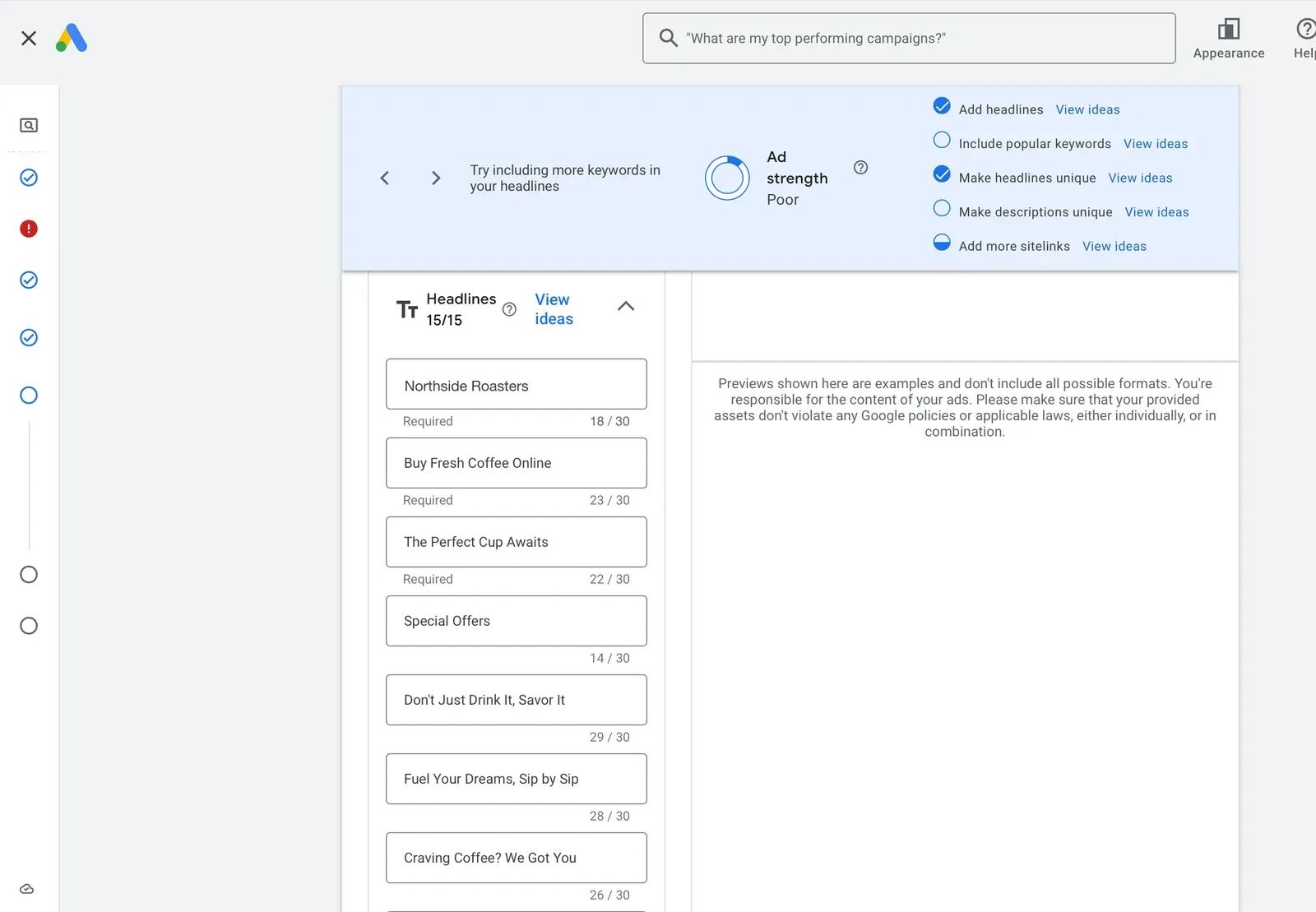Open View ideas for Make headlines unique
The width and height of the screenshot is (1316, 912).
(1140, 178)
